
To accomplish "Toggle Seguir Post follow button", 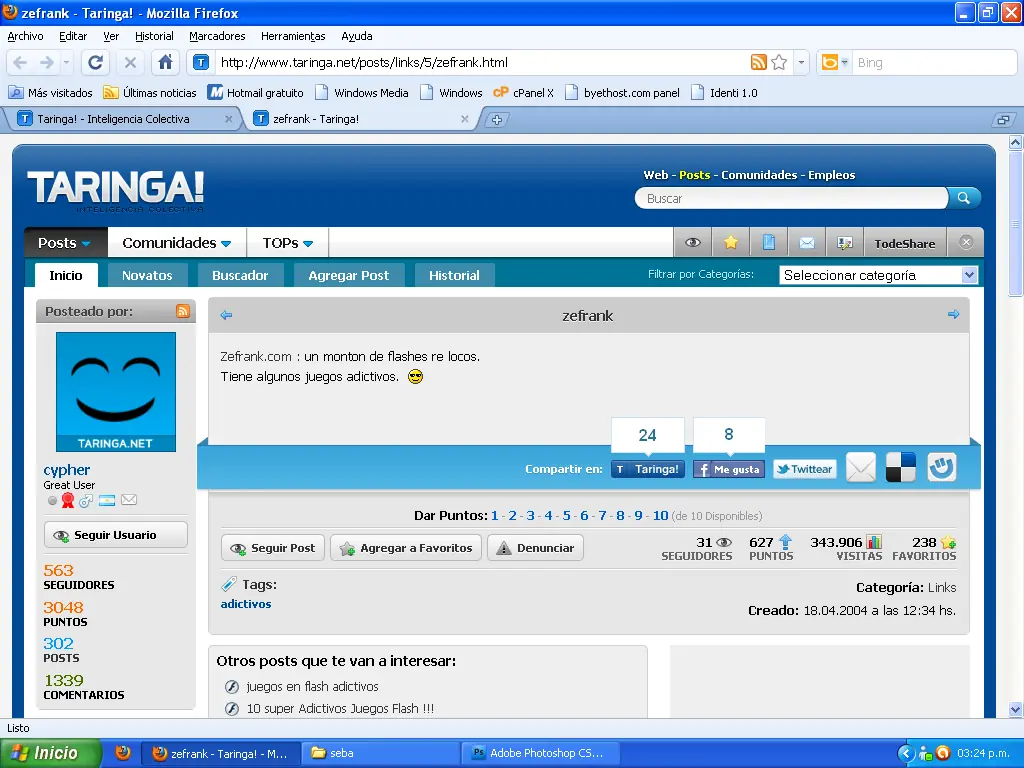I will coord(273,548).
